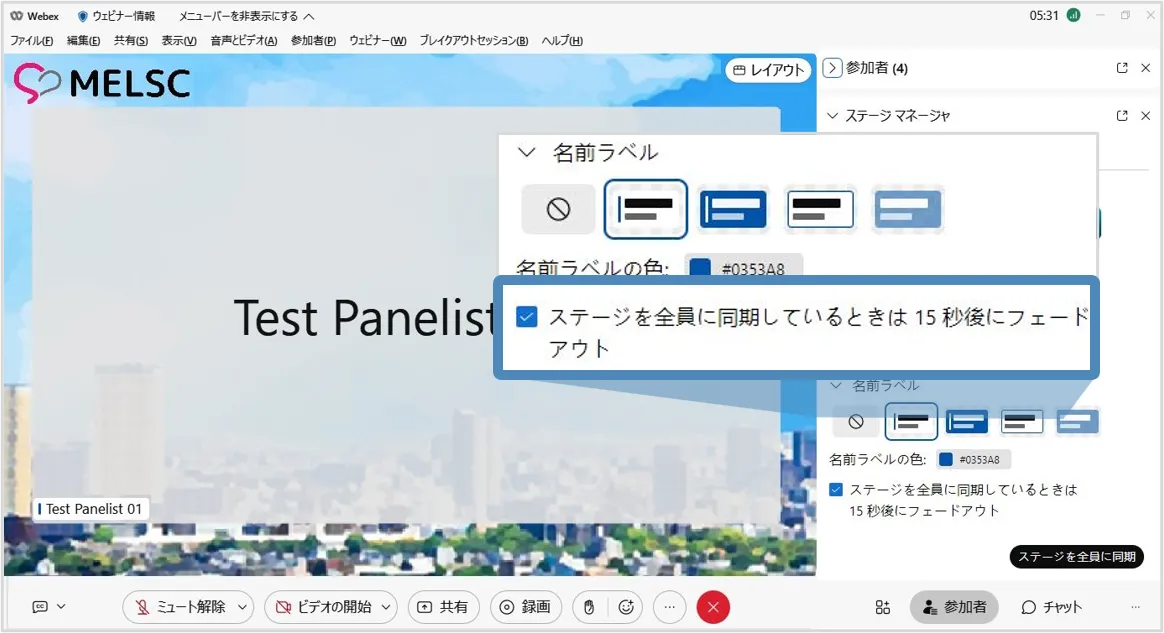Image resolution: width=1164 pixels, height=633 pixels.
Task: Pop out the Stage Manager panel
Action: pyautogui.click(x=1122, y=116)
